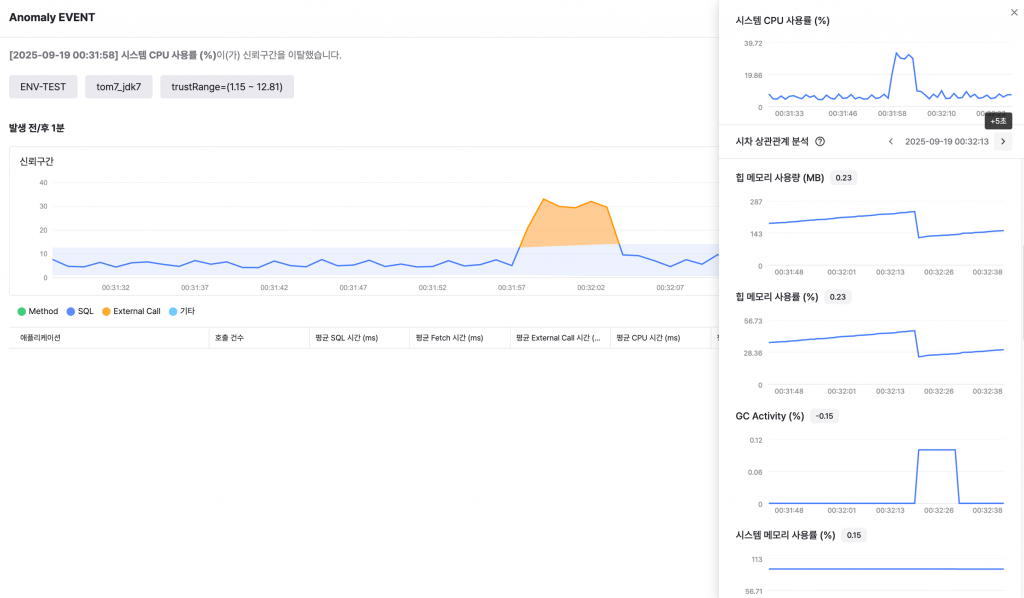Click the 평균 Fetch 시간 (ms) column header

(x=449, y=338)
